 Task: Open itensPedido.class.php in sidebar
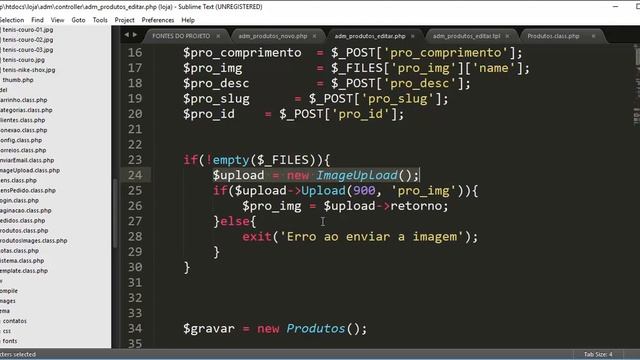coord(28,190)
